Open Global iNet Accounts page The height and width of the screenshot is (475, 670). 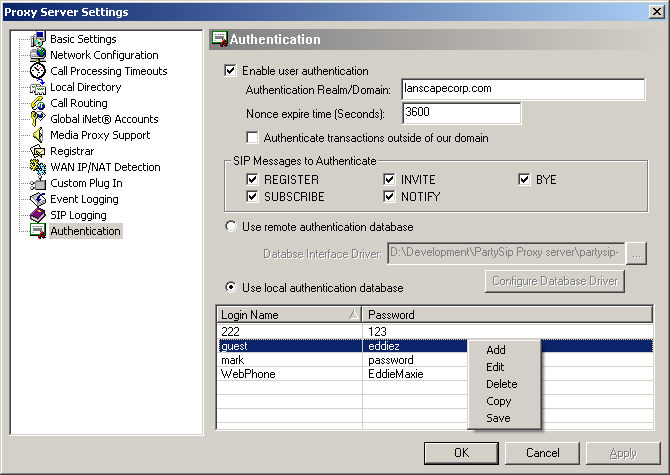tap(104, 119)
